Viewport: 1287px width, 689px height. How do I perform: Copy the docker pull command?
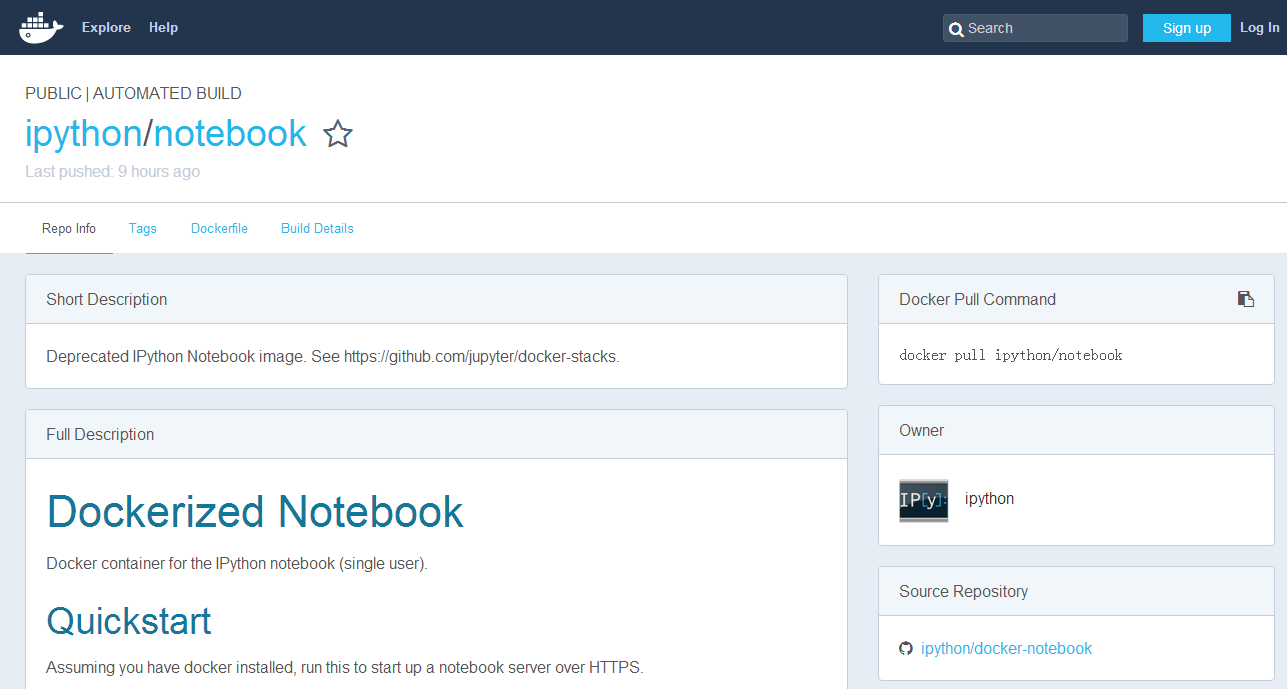1246,299
